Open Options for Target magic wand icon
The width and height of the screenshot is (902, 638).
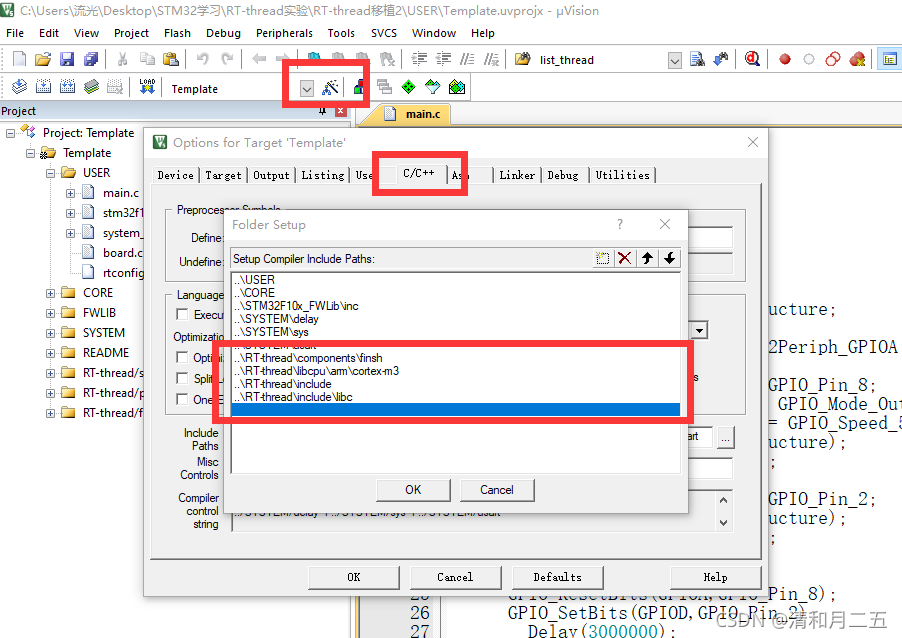click(330, 87)
